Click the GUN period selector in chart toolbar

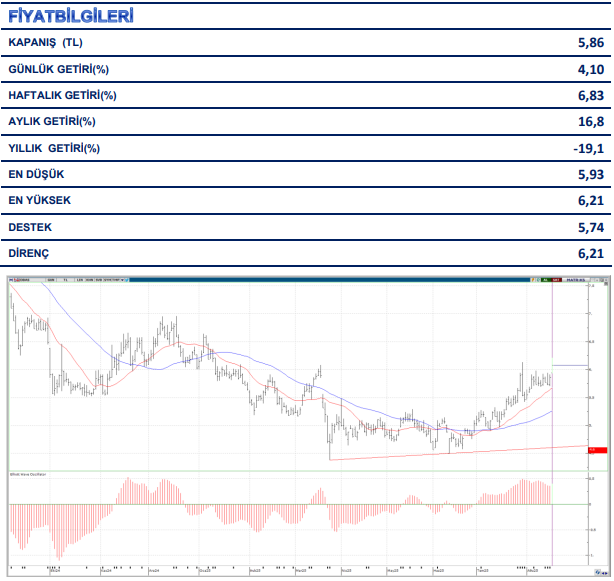point(50,281)
